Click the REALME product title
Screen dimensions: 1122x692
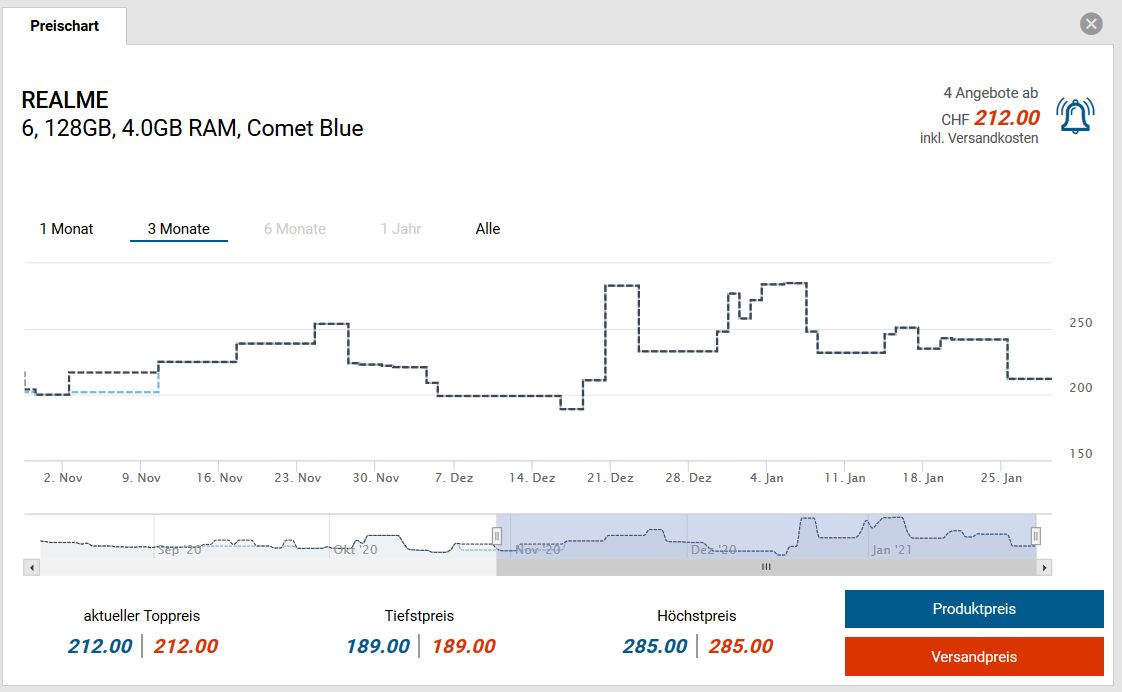[x=65, y=101]
